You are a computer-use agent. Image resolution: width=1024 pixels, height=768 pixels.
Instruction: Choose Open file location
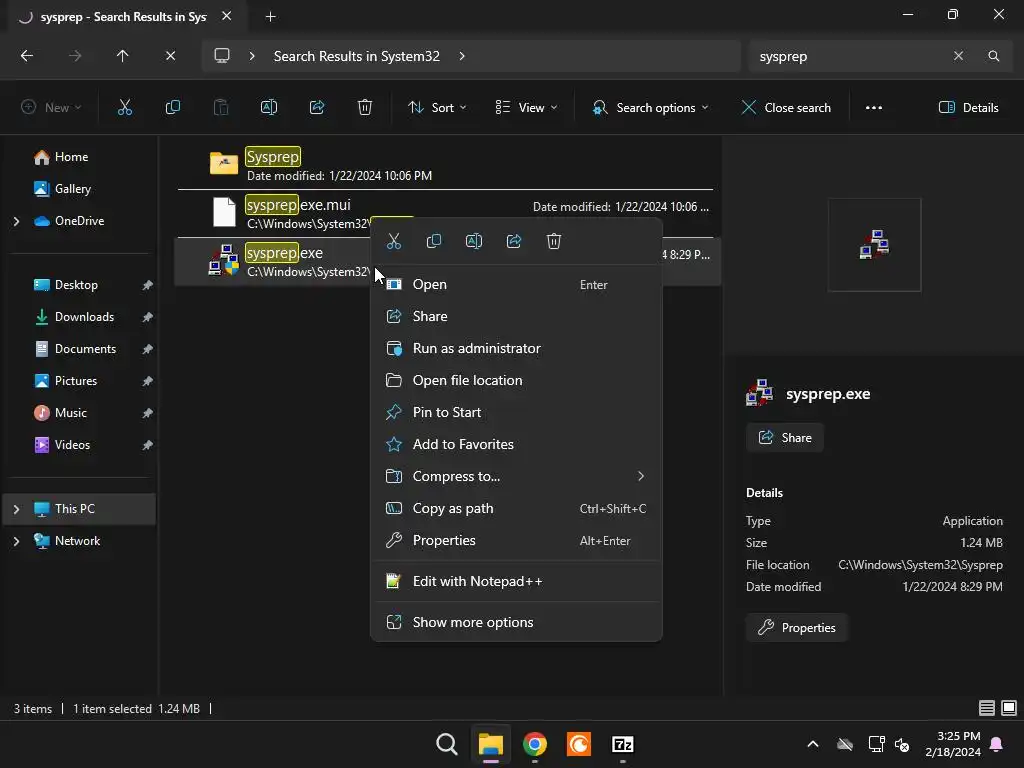[516, 380]
